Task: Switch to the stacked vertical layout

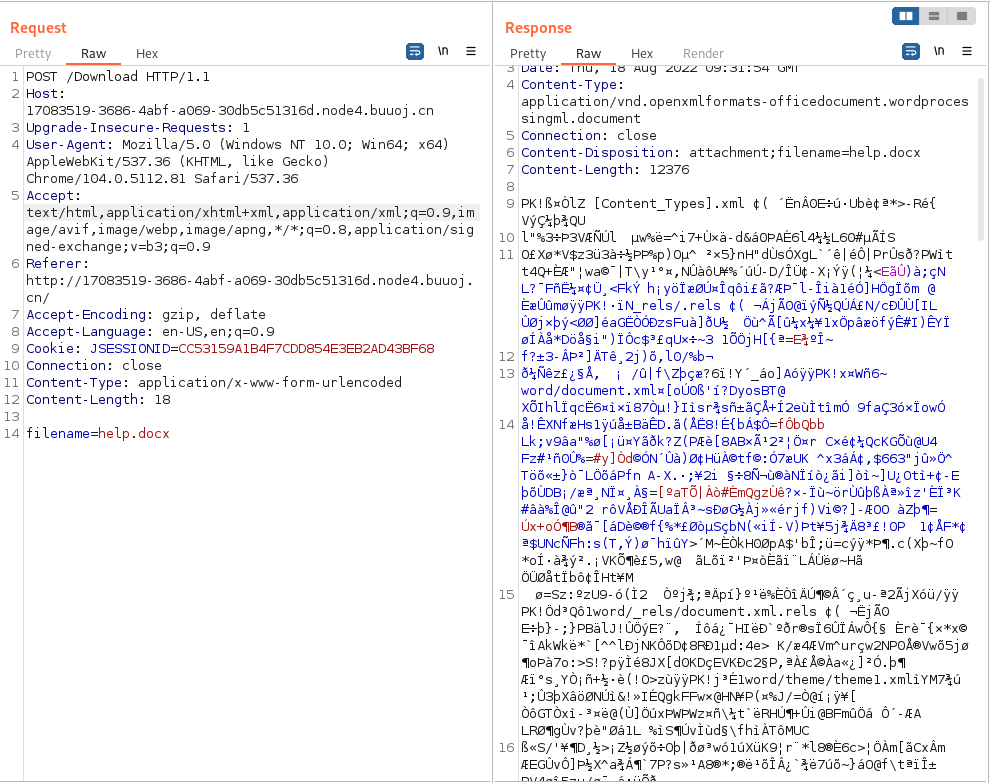Action: pos(936,16)
